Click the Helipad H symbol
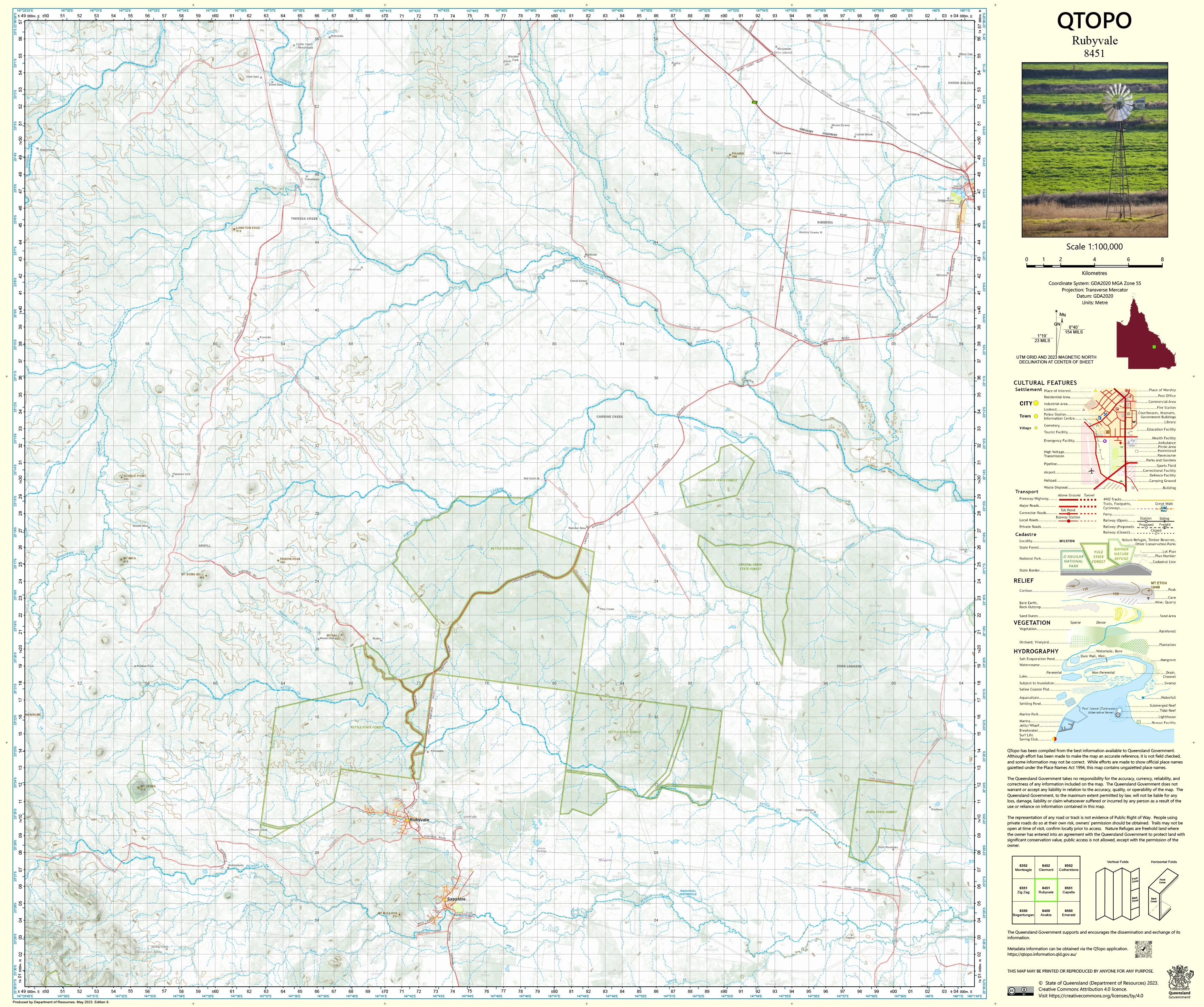 pos(1097,481)
